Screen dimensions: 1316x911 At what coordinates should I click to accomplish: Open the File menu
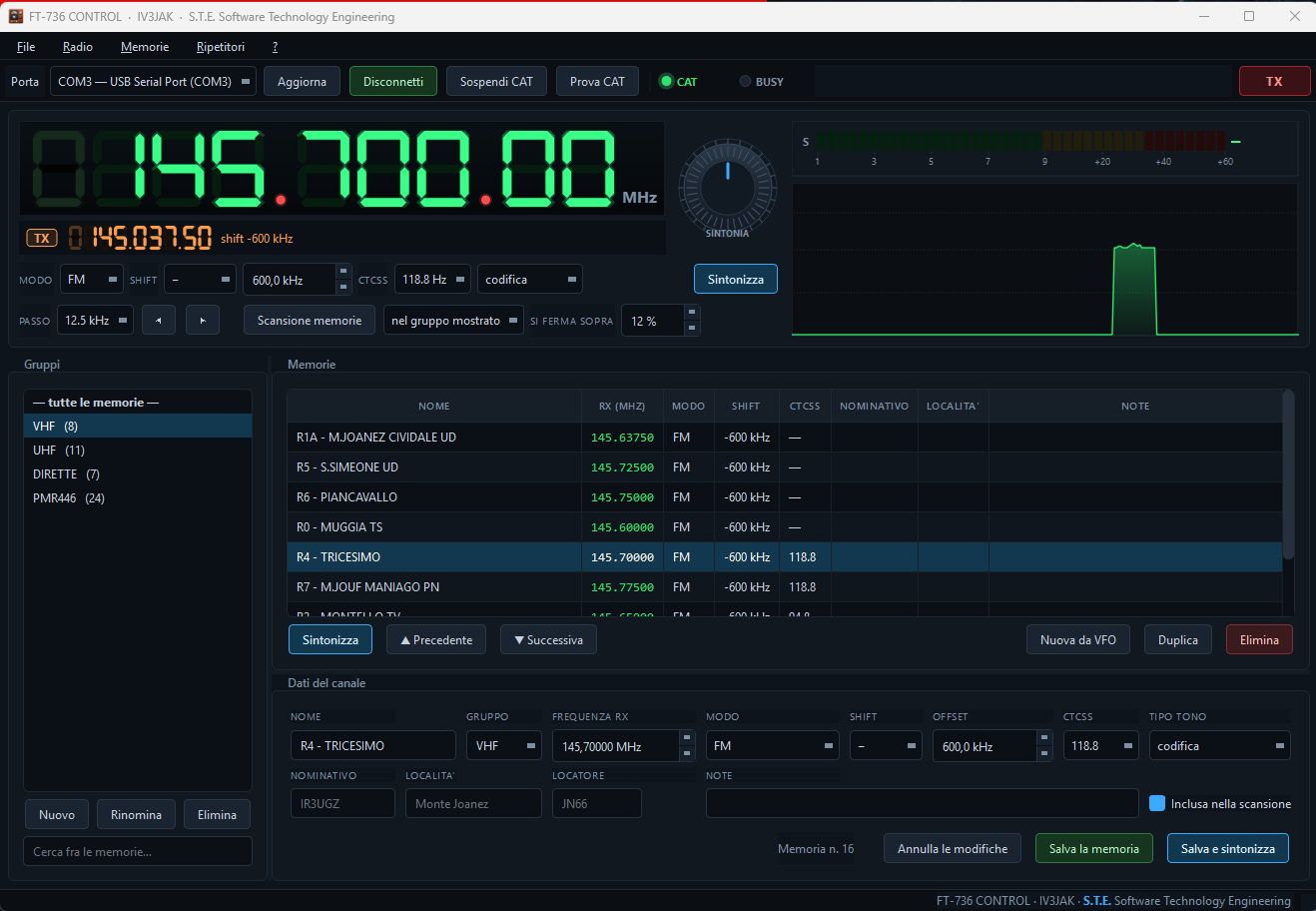[x=26, y=47]
